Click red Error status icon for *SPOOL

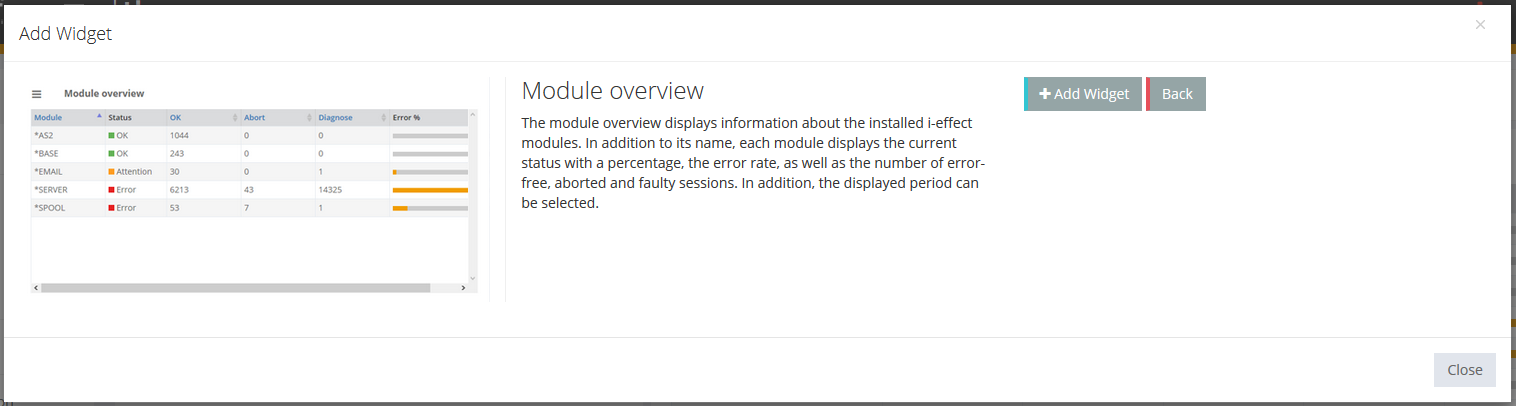click(112, 208)
